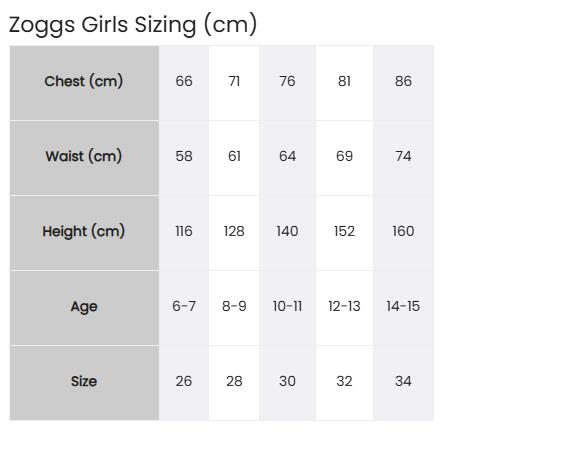Screen dimensions: 576x452
Task: Click size 28 cell
Action: point(234,383)
